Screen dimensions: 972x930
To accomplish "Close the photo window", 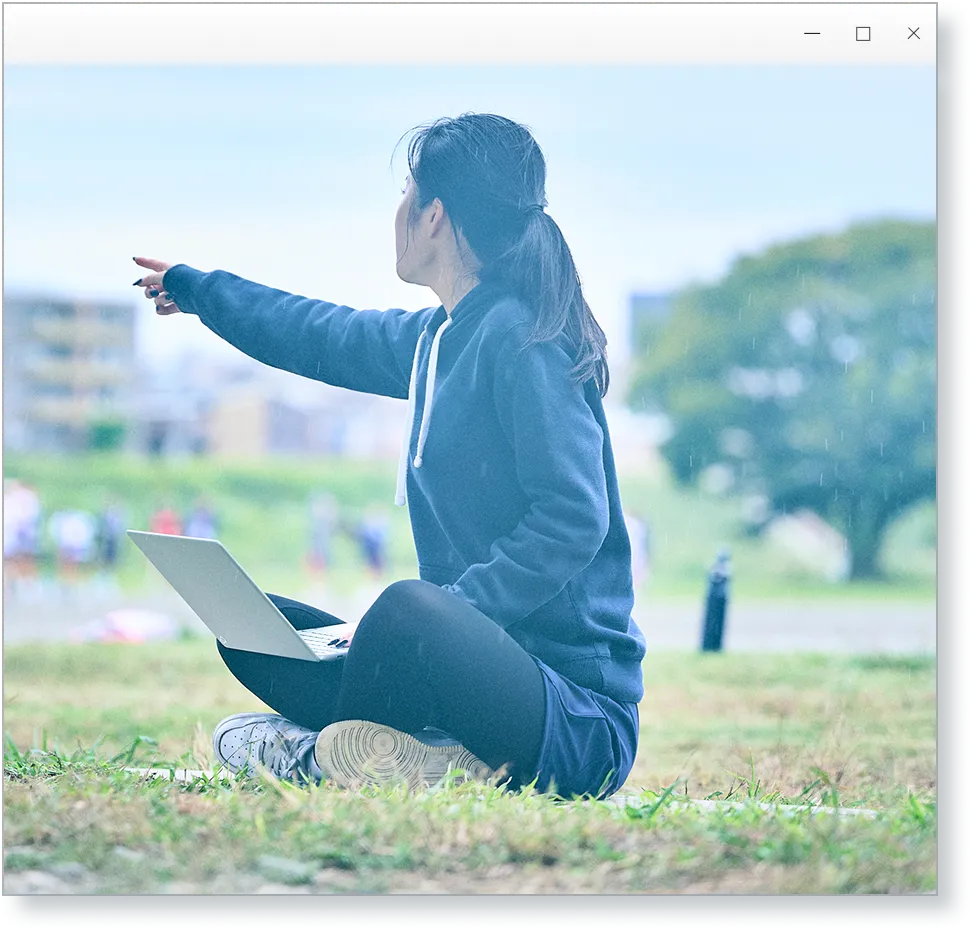I will [x=913, y=34].
